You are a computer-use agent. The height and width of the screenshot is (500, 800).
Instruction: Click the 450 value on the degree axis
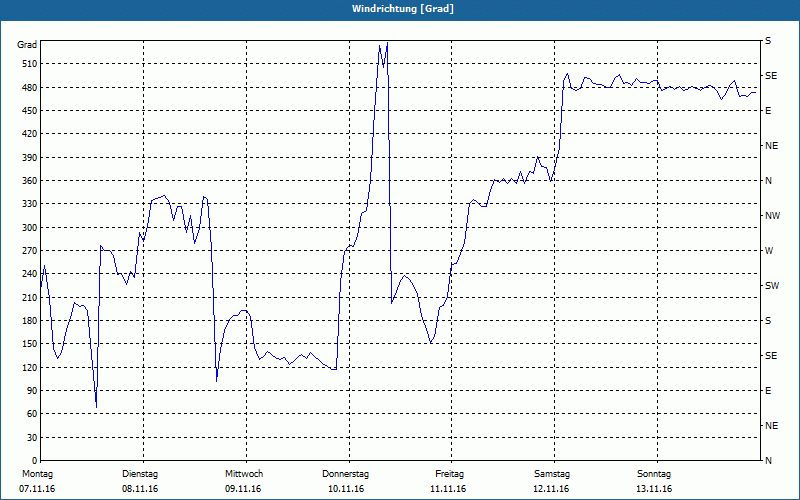coord(30,111)
